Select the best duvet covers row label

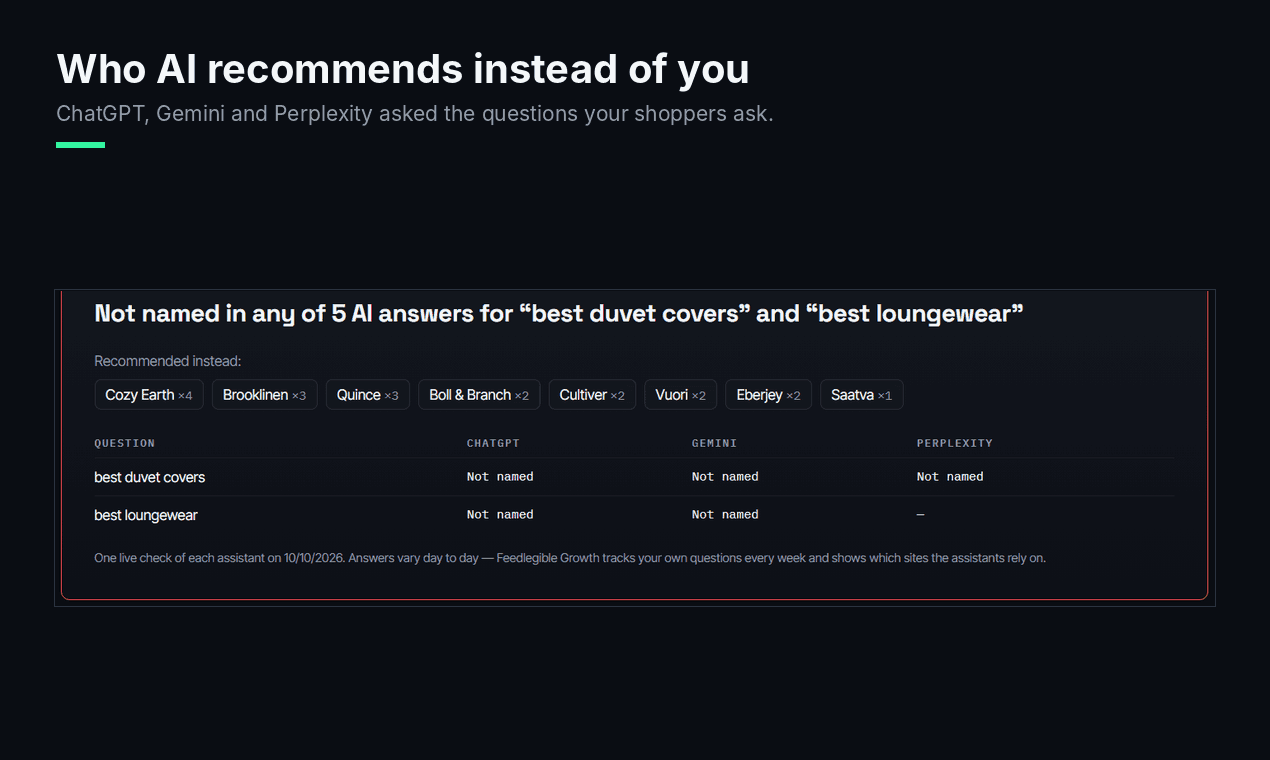point(150,477)
